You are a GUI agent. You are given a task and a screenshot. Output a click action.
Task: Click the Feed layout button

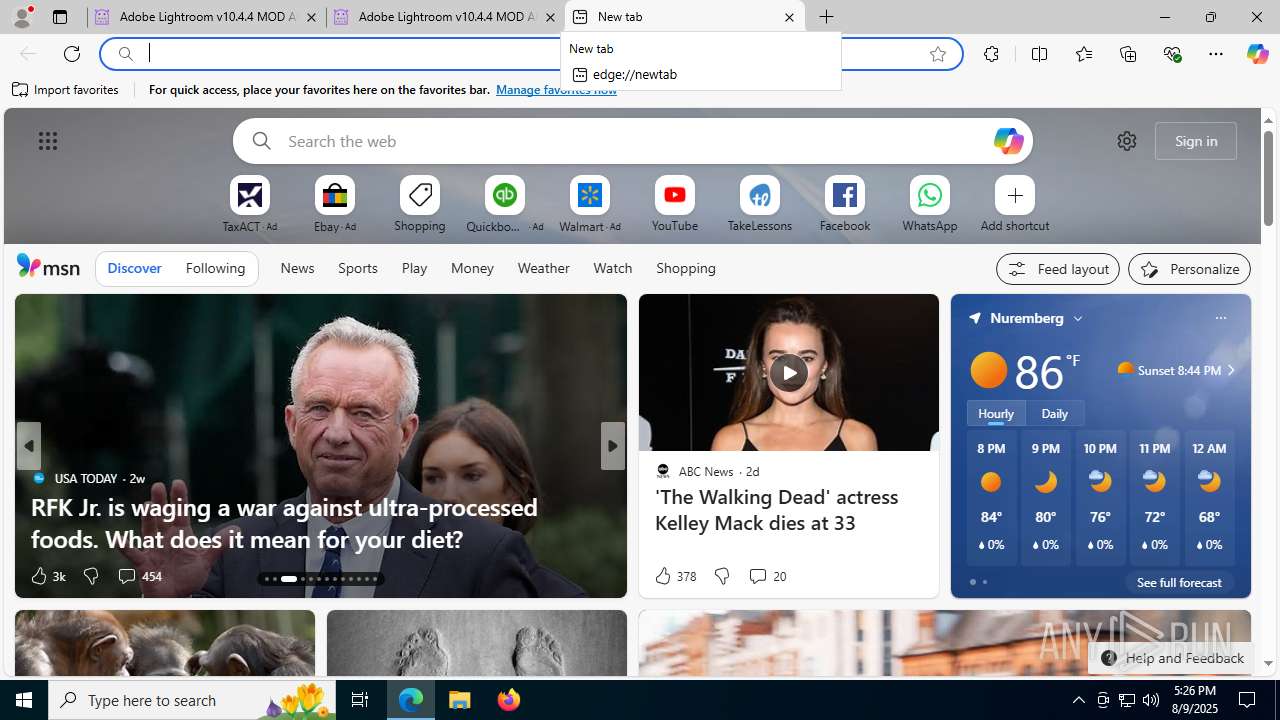click(x=1058, y=269)
